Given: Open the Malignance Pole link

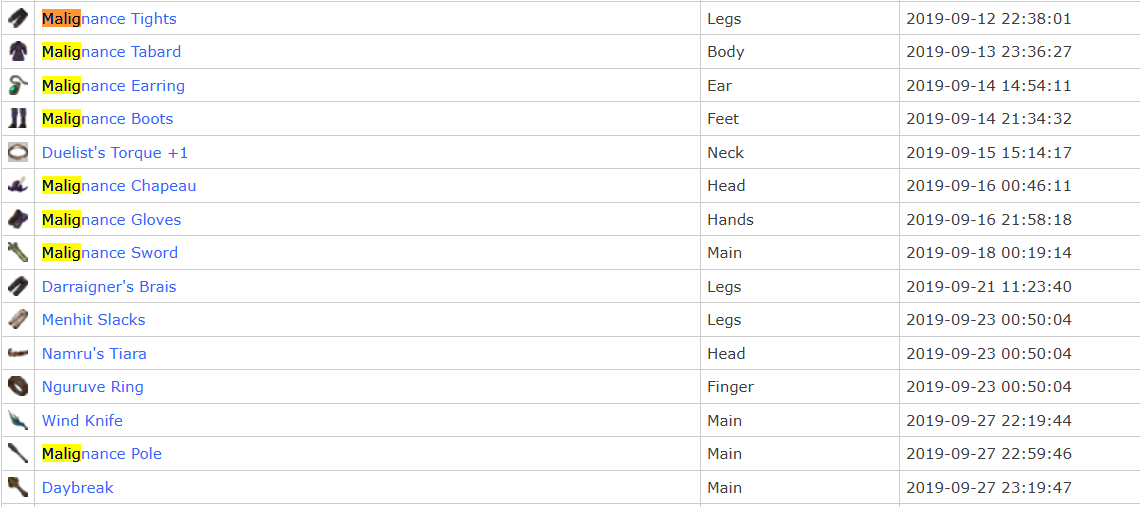Looking at the screenshot, I should [x=102, y=454].
